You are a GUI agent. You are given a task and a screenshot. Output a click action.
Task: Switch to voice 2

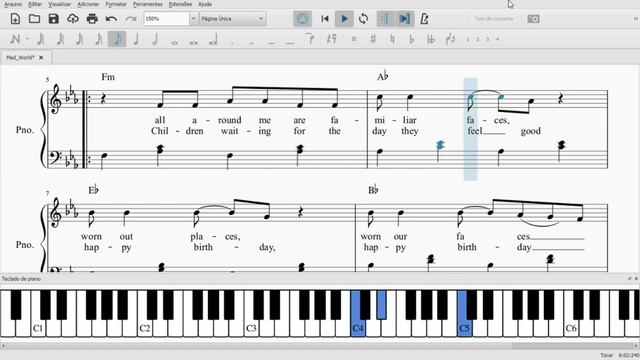(478, 39)
